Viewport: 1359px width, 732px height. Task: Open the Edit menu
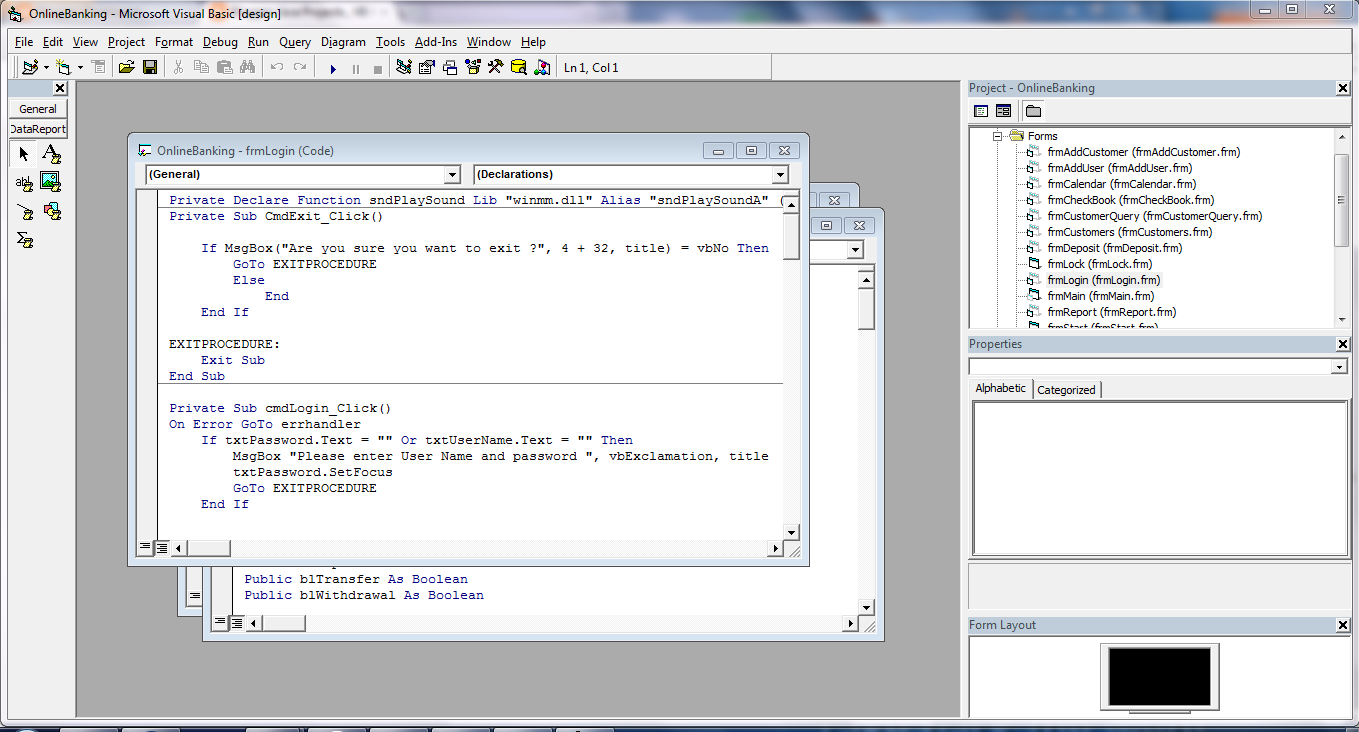coord(53,42)
